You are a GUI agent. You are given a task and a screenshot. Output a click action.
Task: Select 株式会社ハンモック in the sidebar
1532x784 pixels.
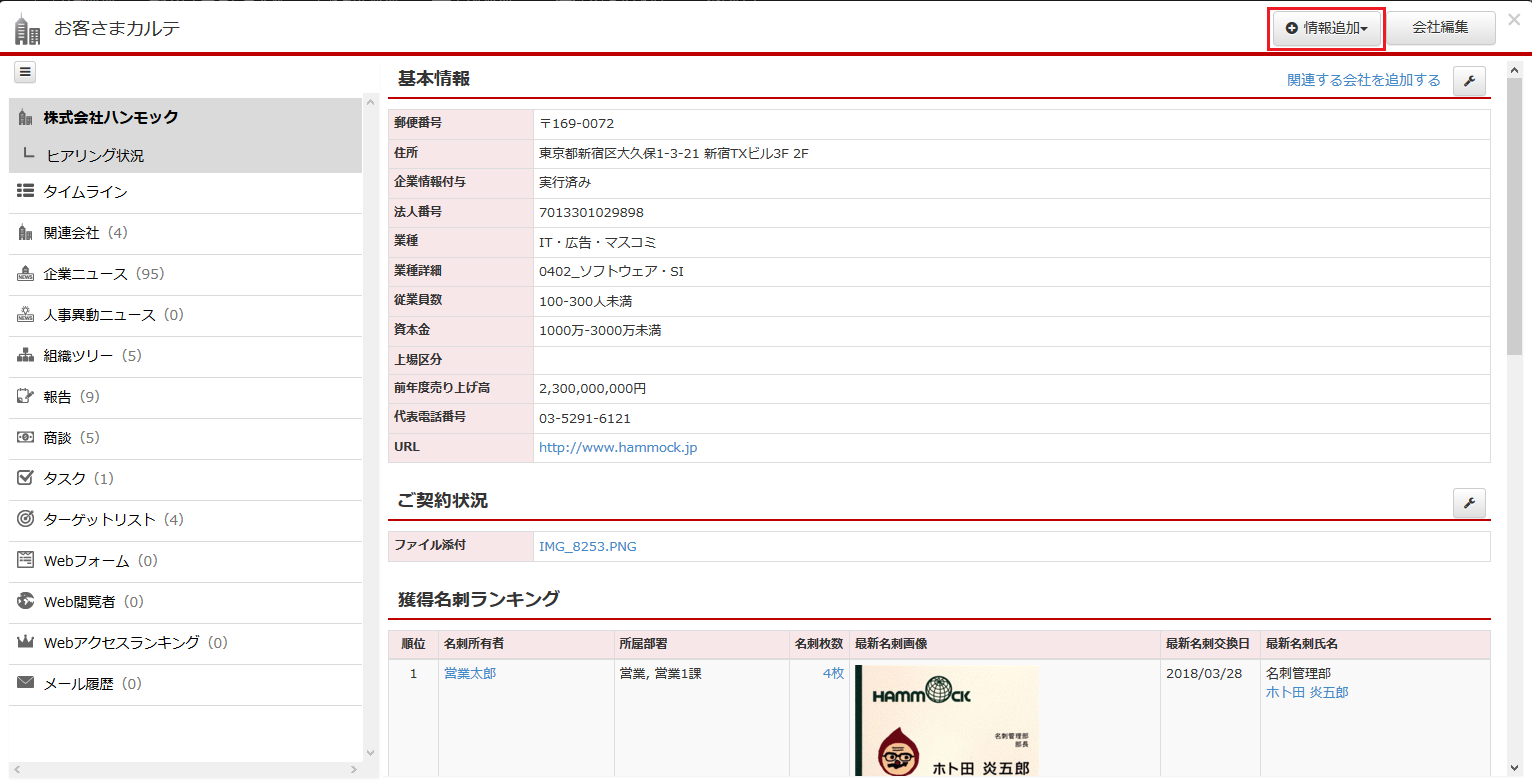[x=110, y=118]
